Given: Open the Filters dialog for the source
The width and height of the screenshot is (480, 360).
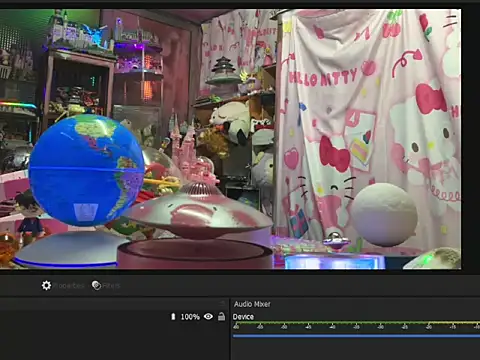Looking at the screenshot, I should (x=106, y=285).
